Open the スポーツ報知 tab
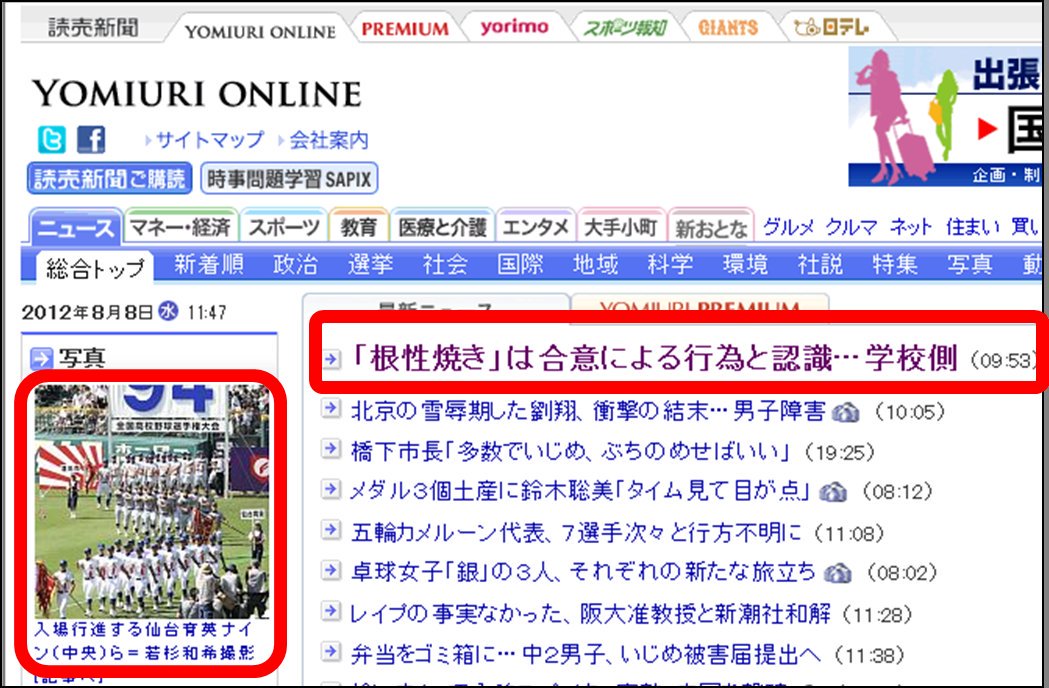 [x=625, y=27]
